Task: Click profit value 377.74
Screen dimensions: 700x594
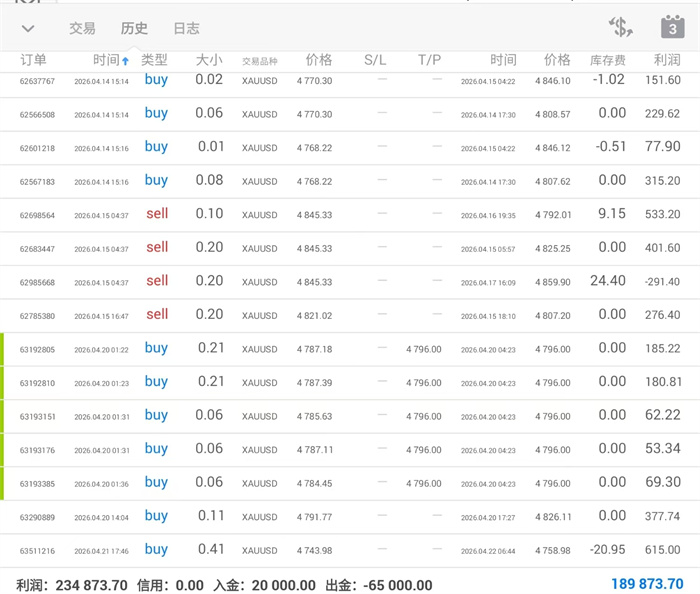Action: [662, 516]
